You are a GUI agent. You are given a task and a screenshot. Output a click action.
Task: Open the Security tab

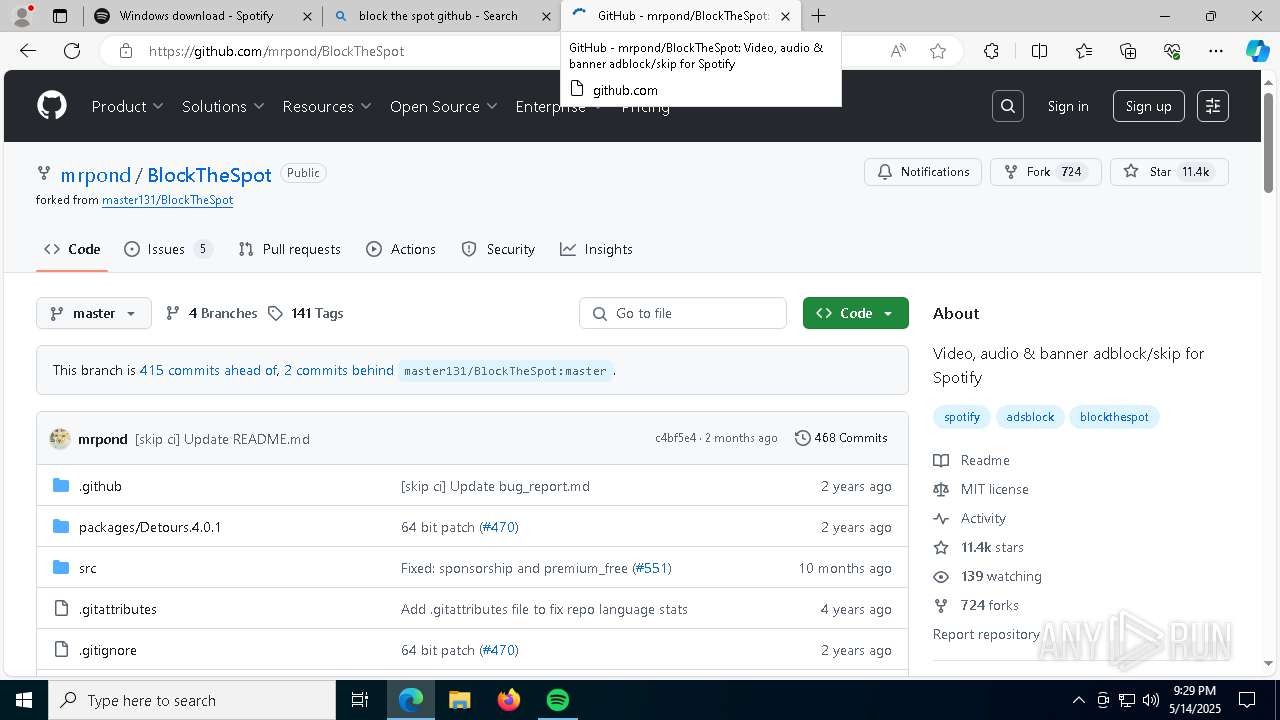[498, 249]
